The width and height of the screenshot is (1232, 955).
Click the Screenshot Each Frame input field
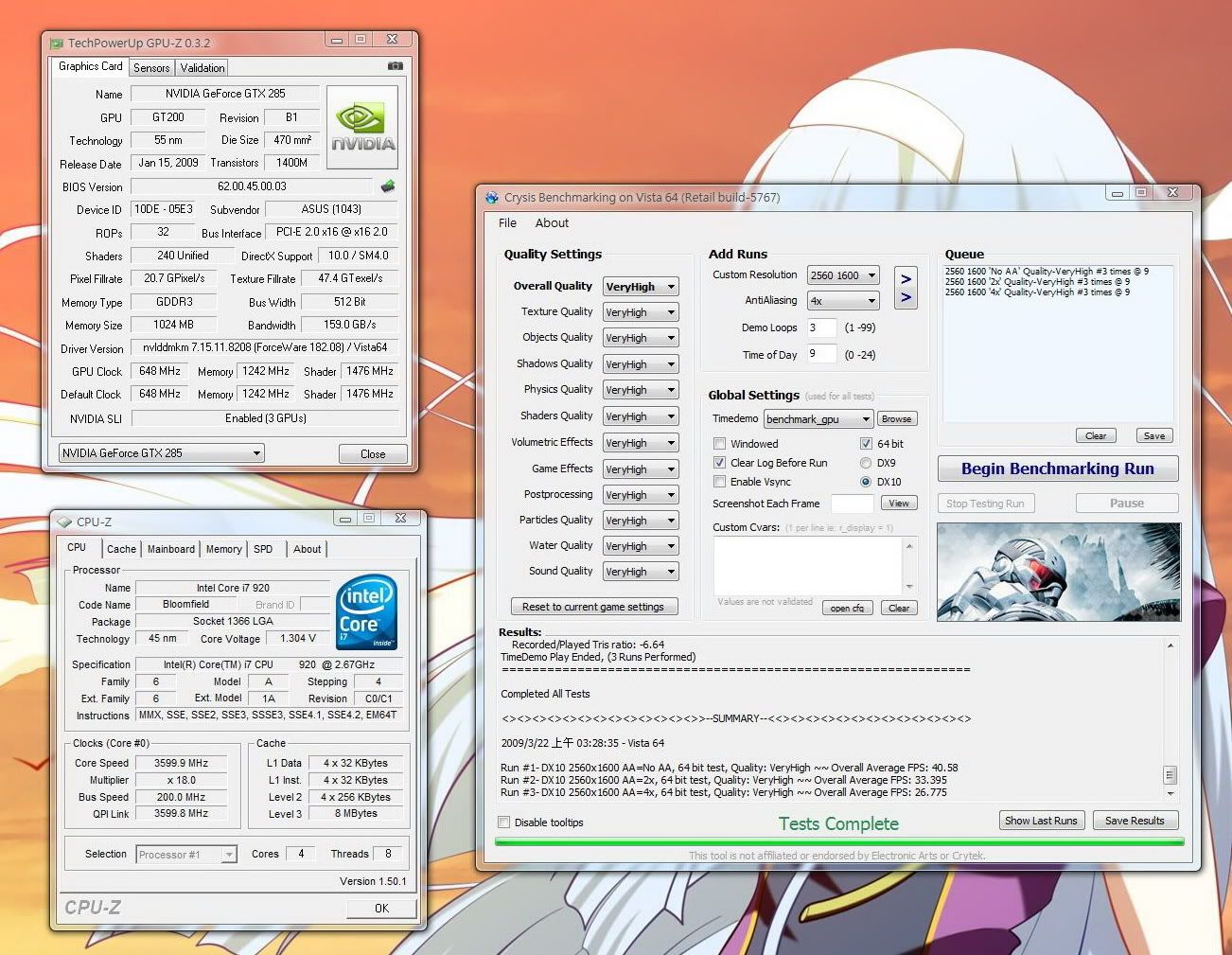(x=852, y=504)
